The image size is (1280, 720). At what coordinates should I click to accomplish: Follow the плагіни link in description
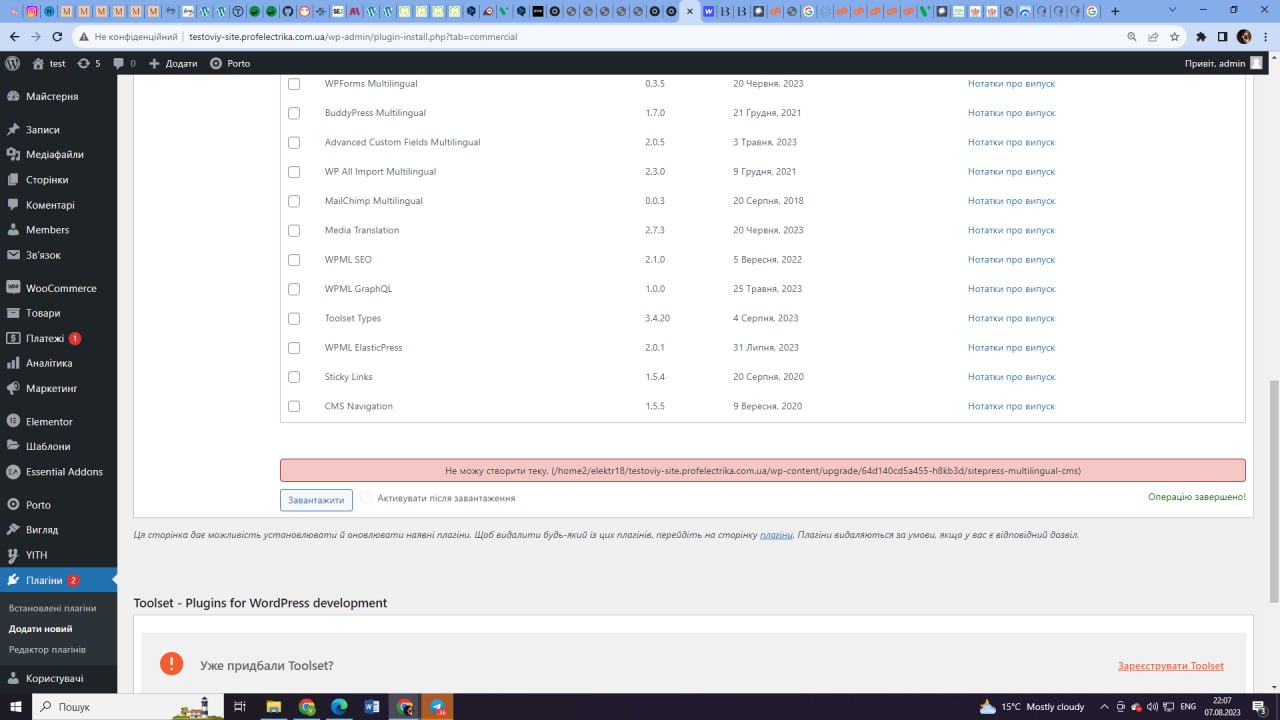pos(776,535)
